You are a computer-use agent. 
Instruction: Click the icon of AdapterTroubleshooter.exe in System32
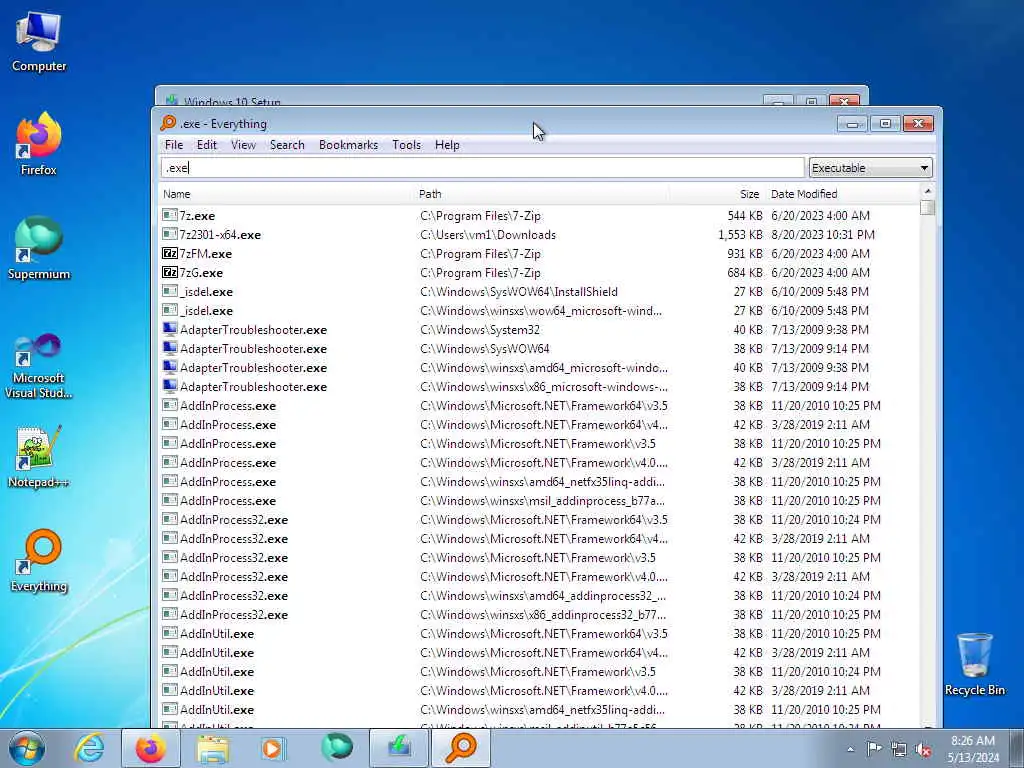point(170,329)
